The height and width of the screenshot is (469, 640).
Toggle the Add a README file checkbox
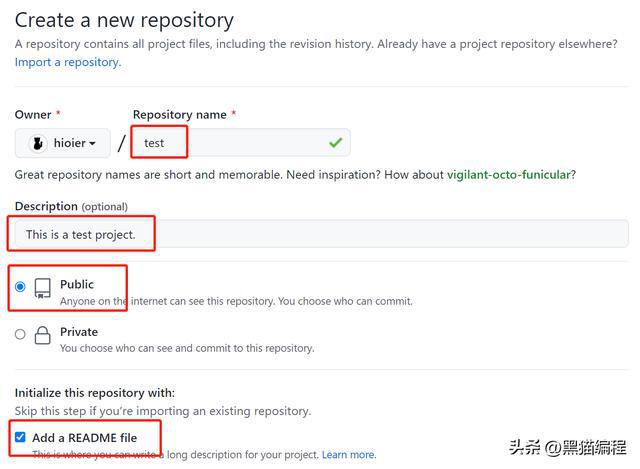pos(20,437)
